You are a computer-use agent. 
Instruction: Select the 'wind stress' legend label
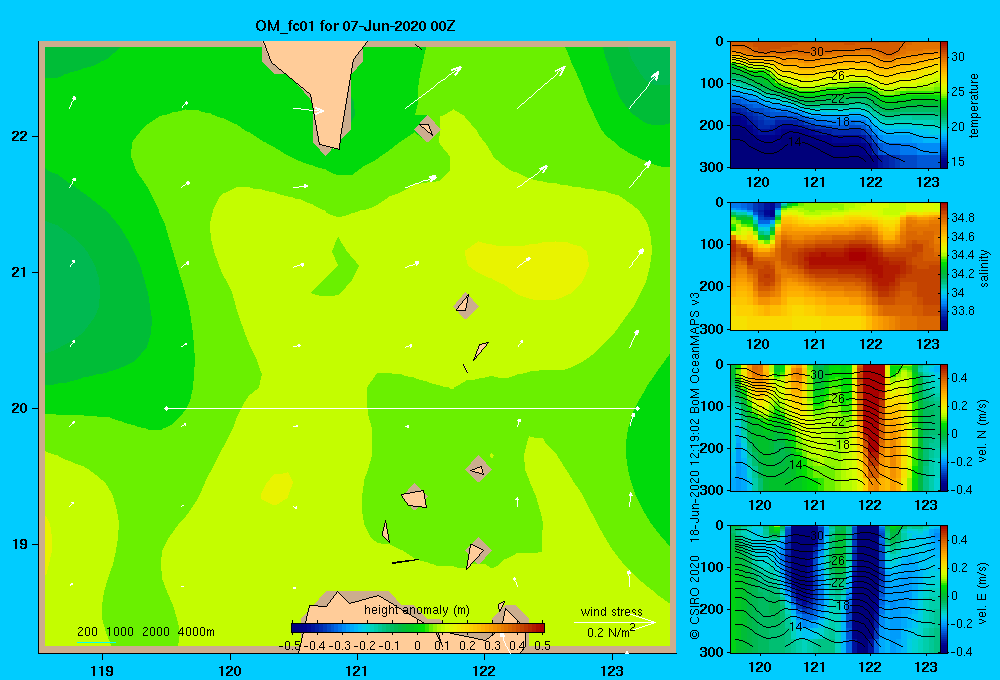[612, 611]
